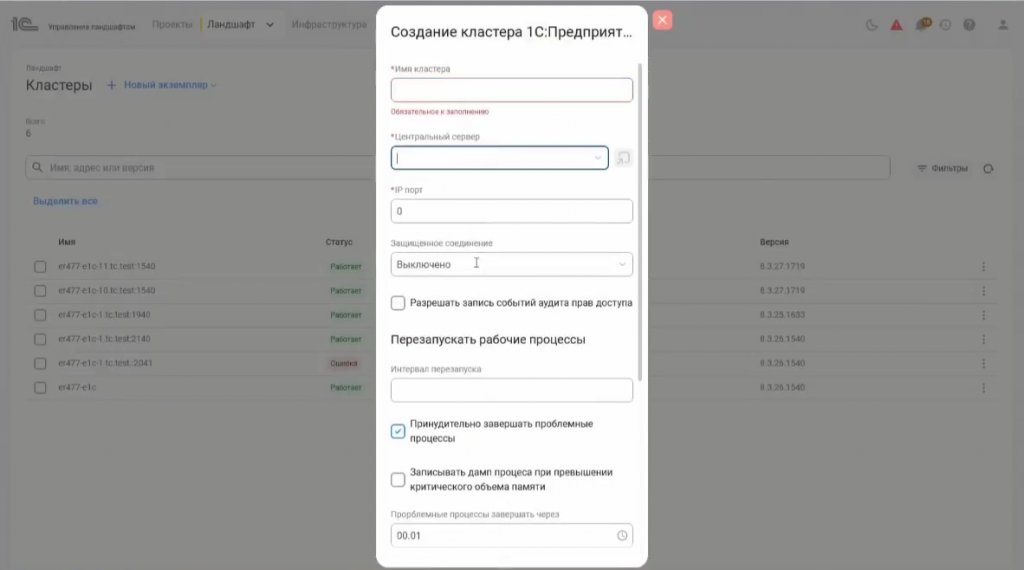Click the Имя кластера input field

pos(511,90)
